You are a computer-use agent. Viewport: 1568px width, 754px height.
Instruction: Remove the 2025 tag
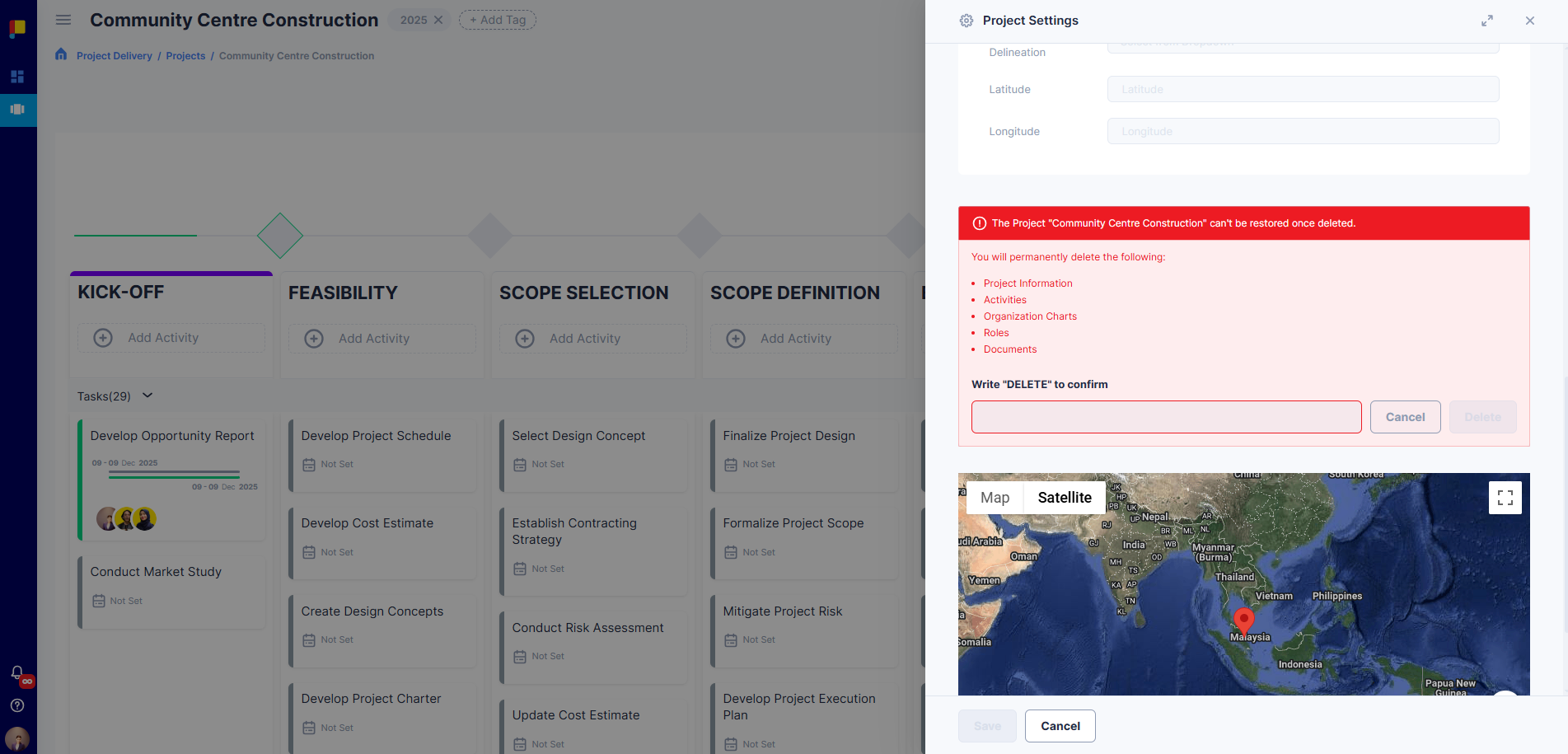coord(438,20)
